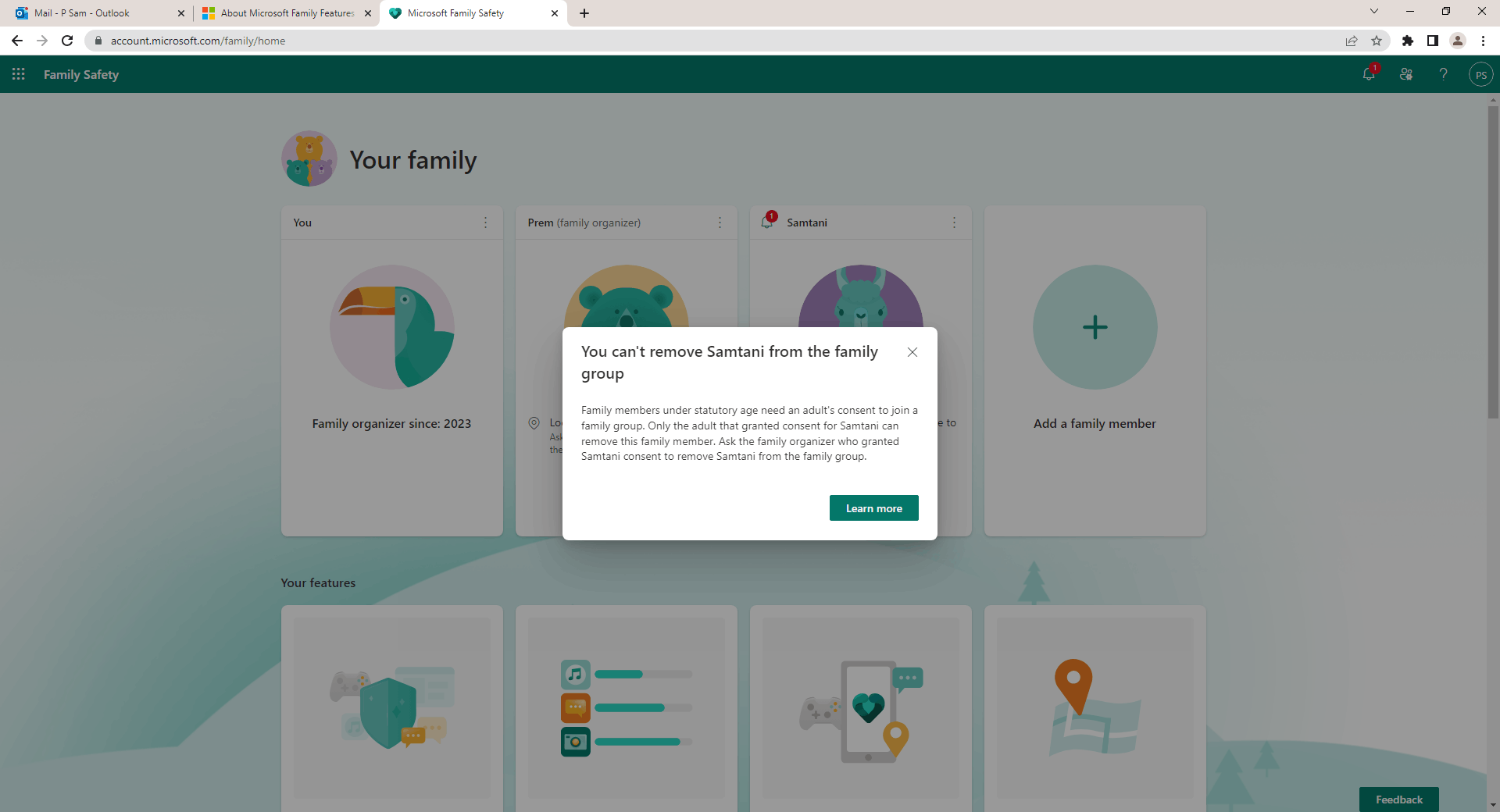Click the Add a family member plus icon

[1094, 327]
